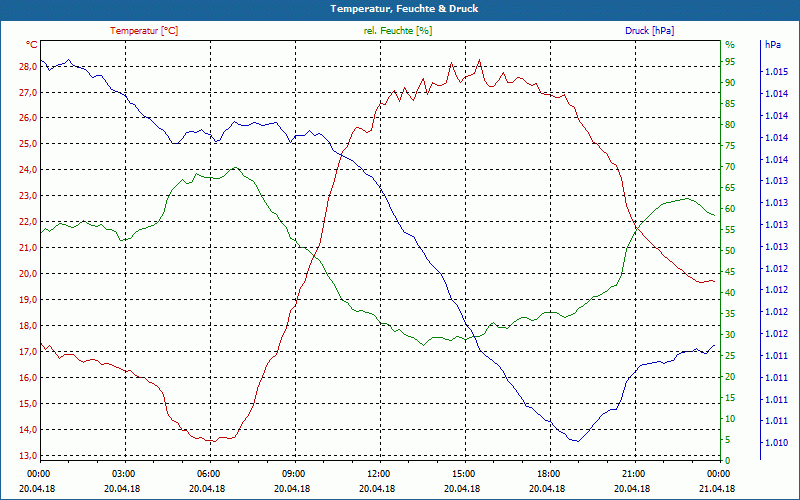
Task: Click the 27,0 temperature tick label
Action: click(x=26, y=92)
